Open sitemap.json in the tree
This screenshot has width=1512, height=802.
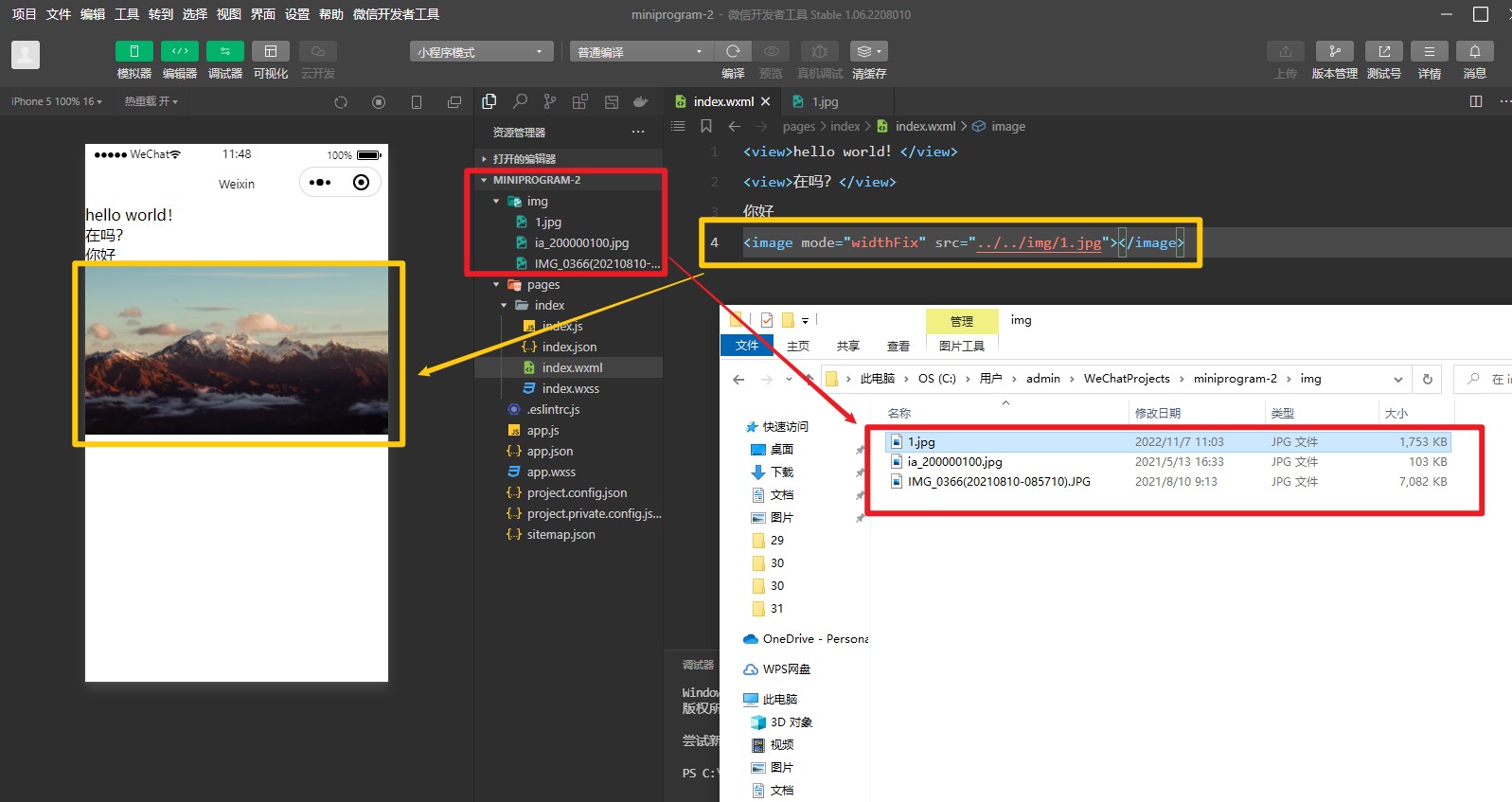[560, 534]
